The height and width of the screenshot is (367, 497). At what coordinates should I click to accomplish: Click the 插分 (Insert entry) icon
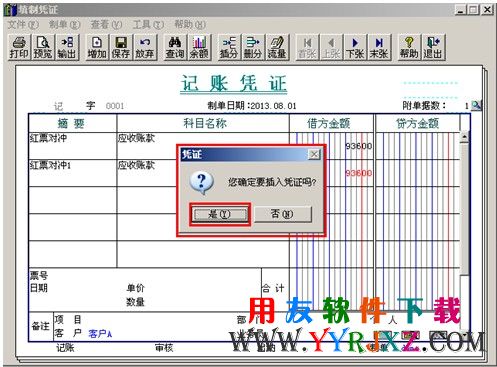pyautogui.click(x=229, y=48)
